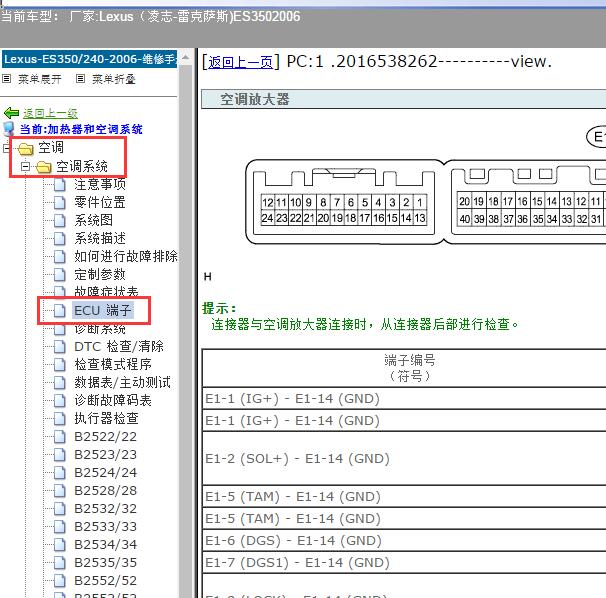Screen dimensions: 606x598
Task: Click the page icon next to B2522/22
Action: pyautogui.click(x=60, y=436)
